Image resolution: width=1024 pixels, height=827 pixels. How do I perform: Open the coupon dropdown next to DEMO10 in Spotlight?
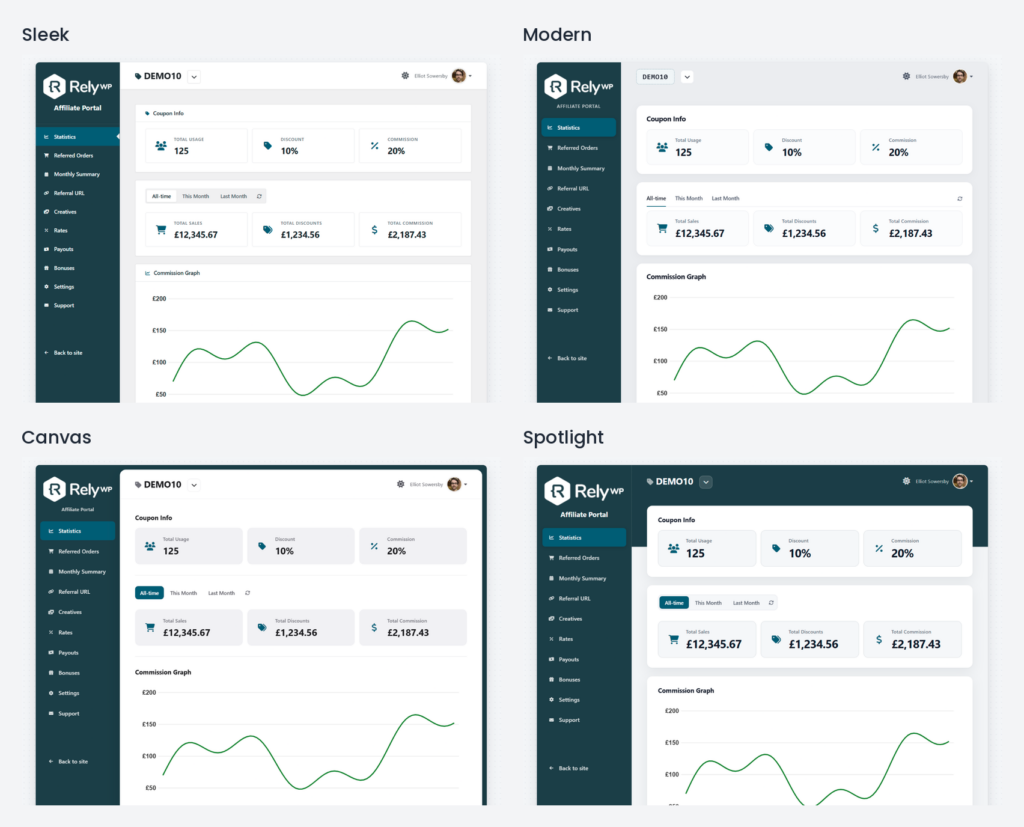[706, 482]
